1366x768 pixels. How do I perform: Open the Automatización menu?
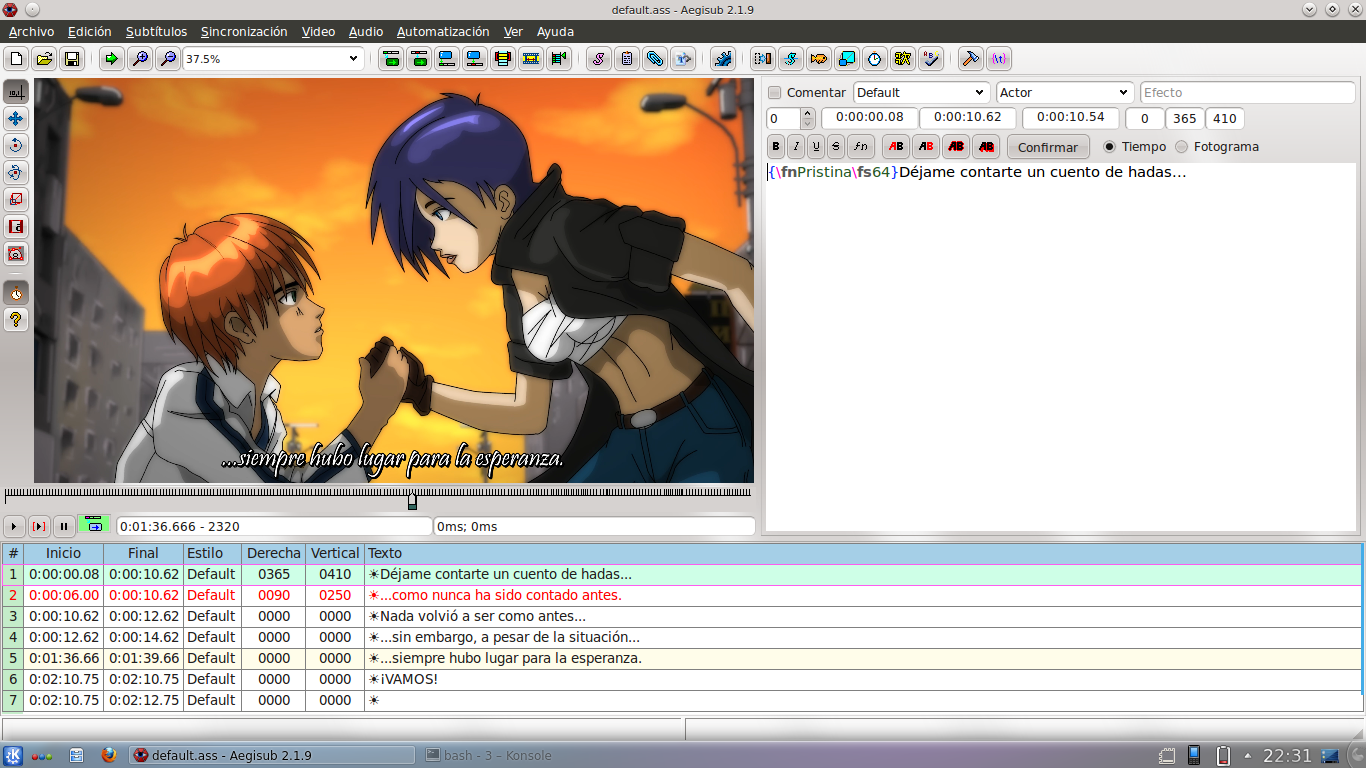pyautogui.click(x=443, y=32)
